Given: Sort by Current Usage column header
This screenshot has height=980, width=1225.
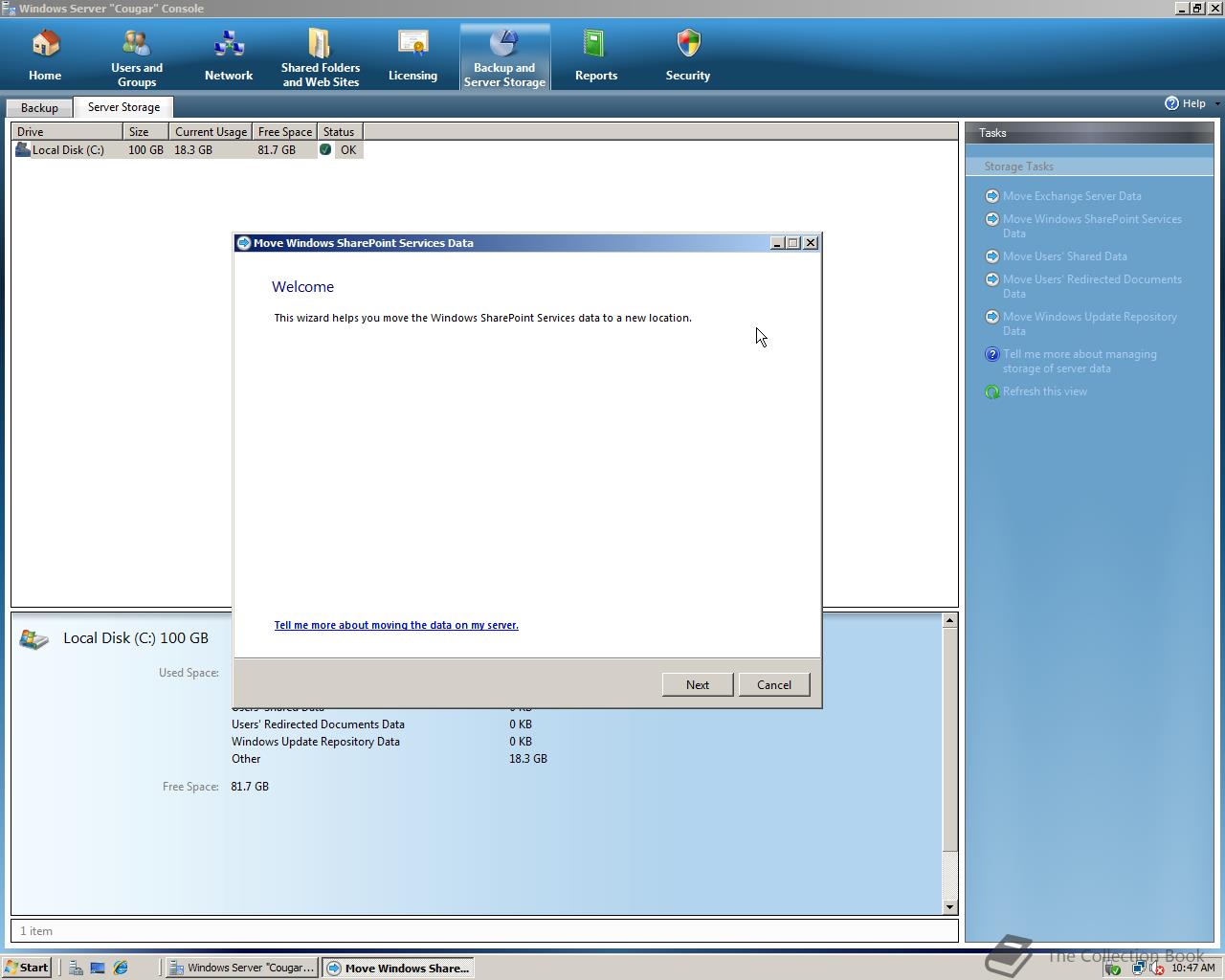Looking at the screenshot, I should pos(211,131).
